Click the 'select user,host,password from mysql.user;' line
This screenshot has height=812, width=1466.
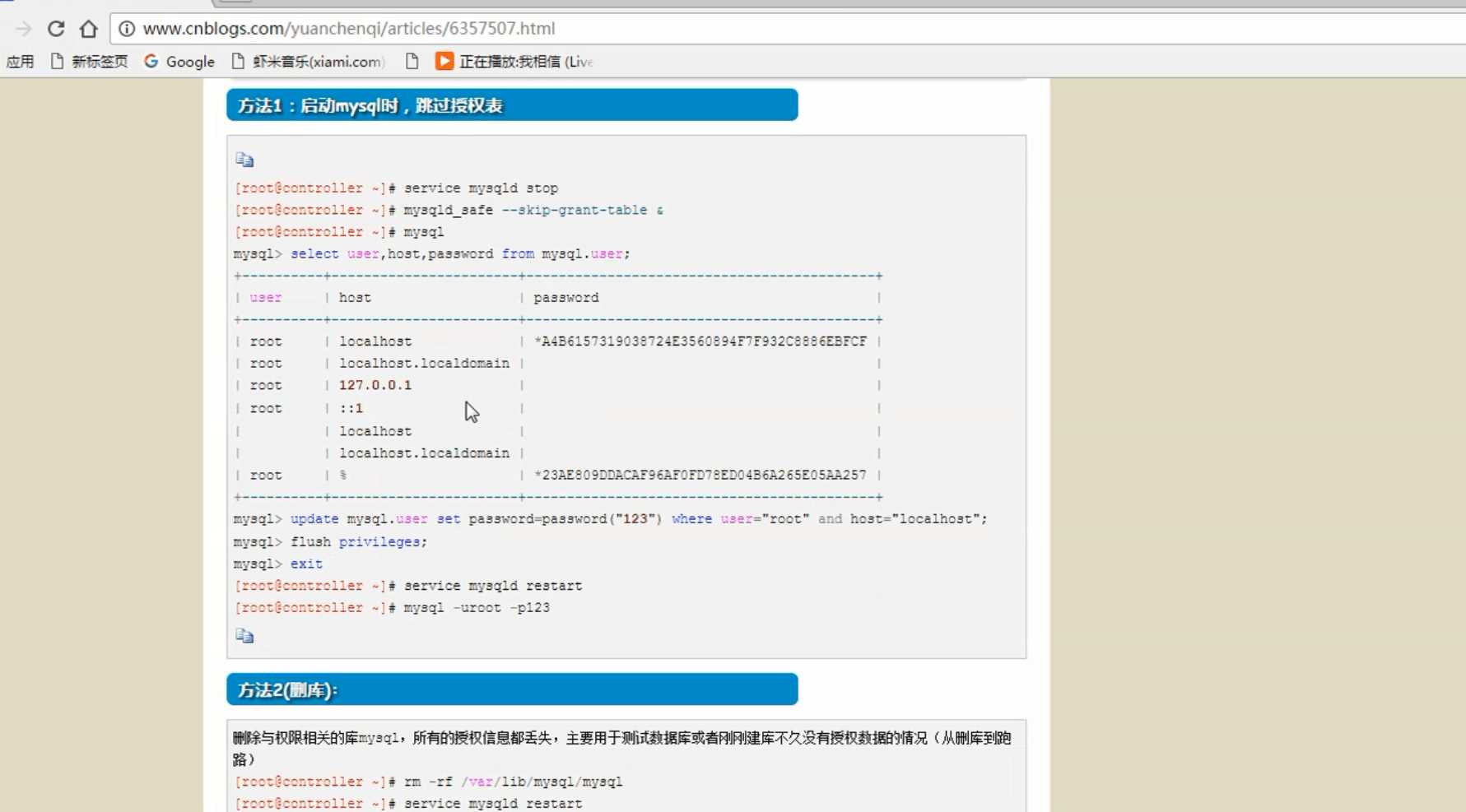tap(432, 254)
